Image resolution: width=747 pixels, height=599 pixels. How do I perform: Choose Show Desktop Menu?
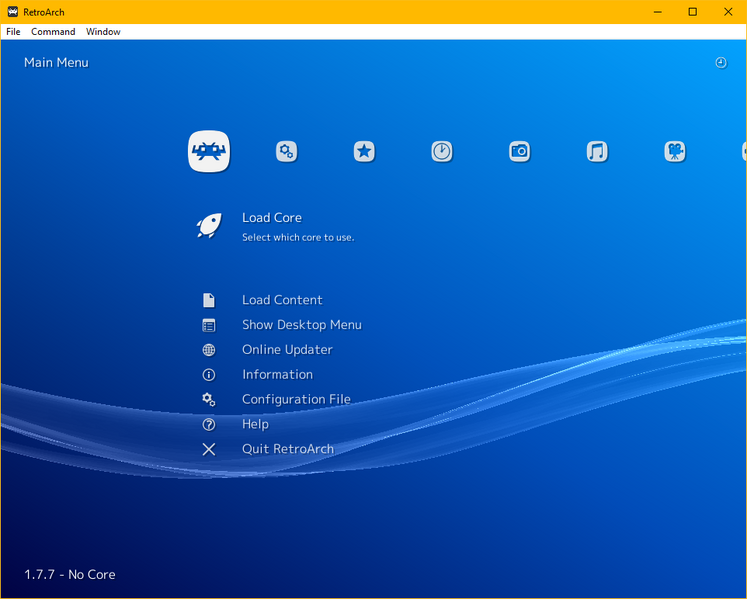(301, 325)
